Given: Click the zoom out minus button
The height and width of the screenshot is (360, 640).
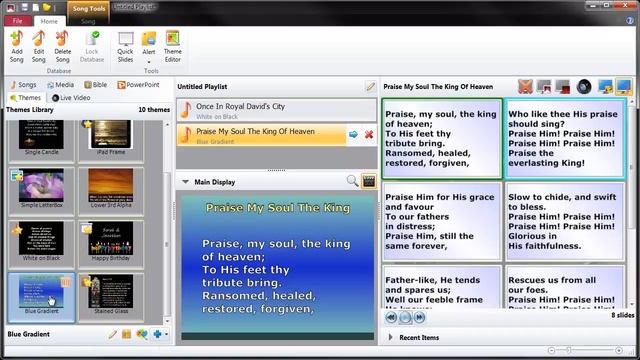Looking at the screenshot, I should point(551,350).
